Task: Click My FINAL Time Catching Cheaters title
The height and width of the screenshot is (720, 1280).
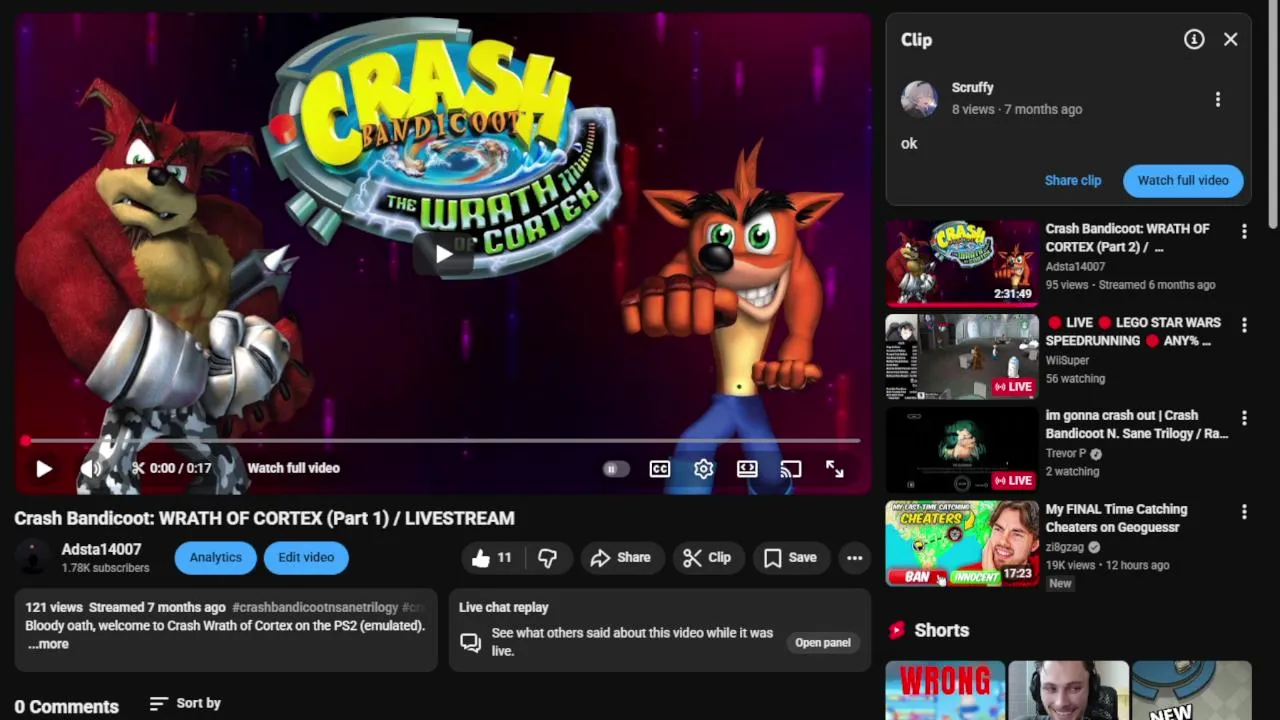Action: click(1116, 518)
